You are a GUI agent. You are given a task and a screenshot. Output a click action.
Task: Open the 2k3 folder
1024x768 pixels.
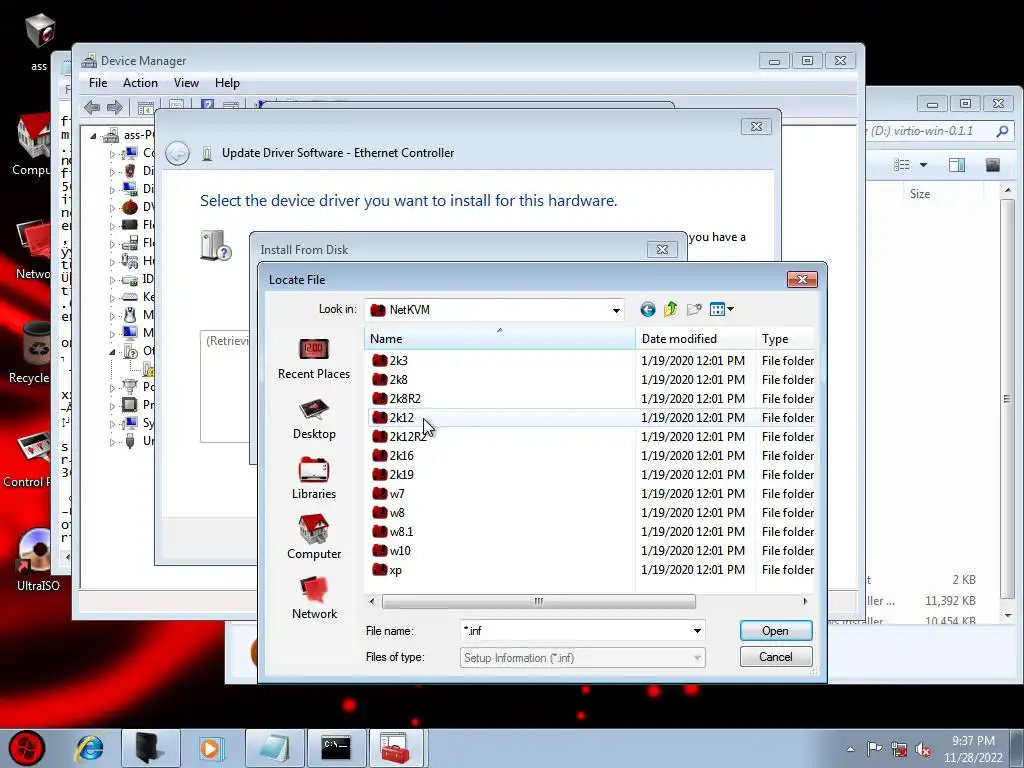(x=398, y=360)
